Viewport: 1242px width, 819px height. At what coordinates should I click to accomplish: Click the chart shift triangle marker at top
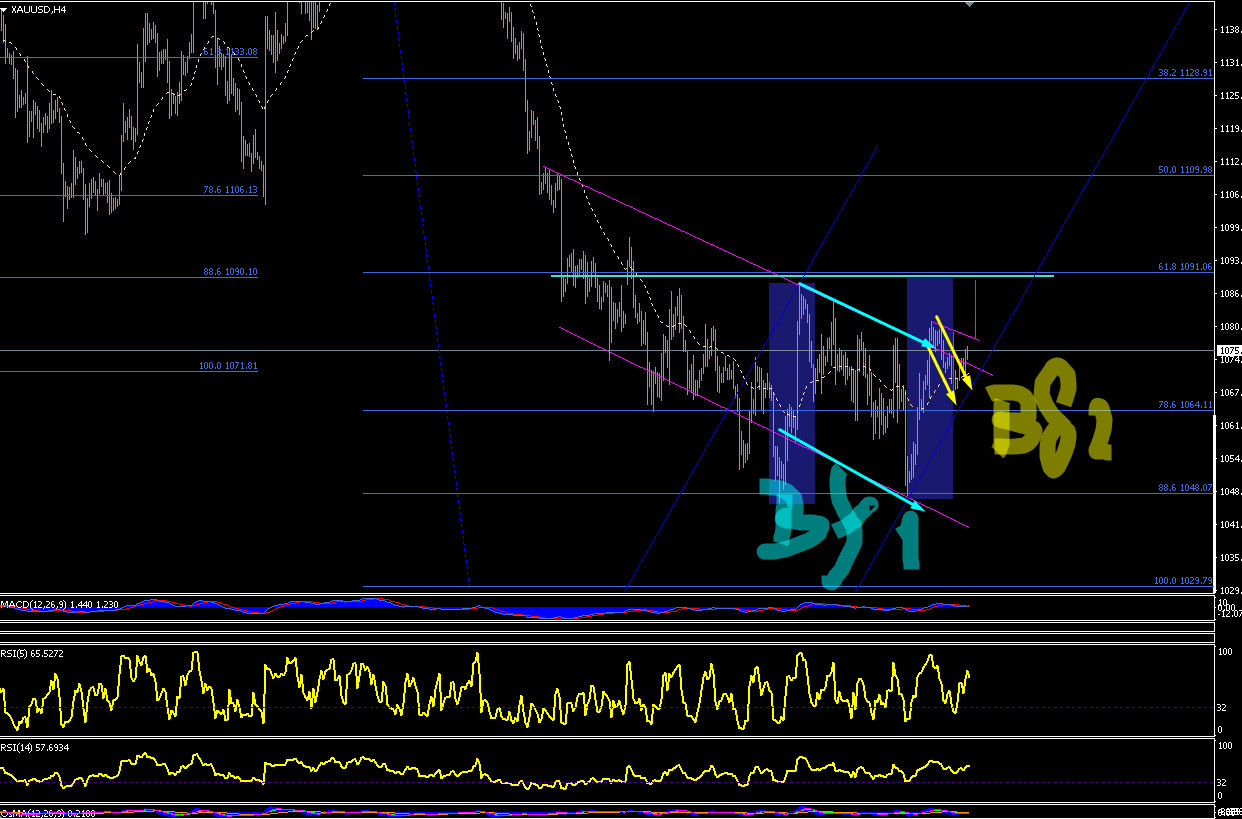point(968,4)
